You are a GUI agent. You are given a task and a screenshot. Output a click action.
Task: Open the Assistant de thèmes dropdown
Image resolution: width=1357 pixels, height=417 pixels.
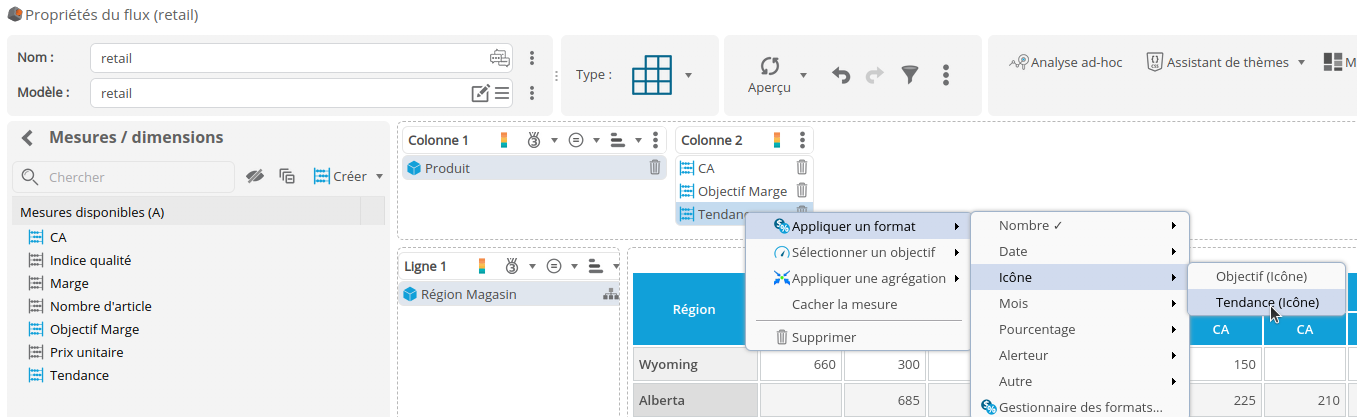1301,62
